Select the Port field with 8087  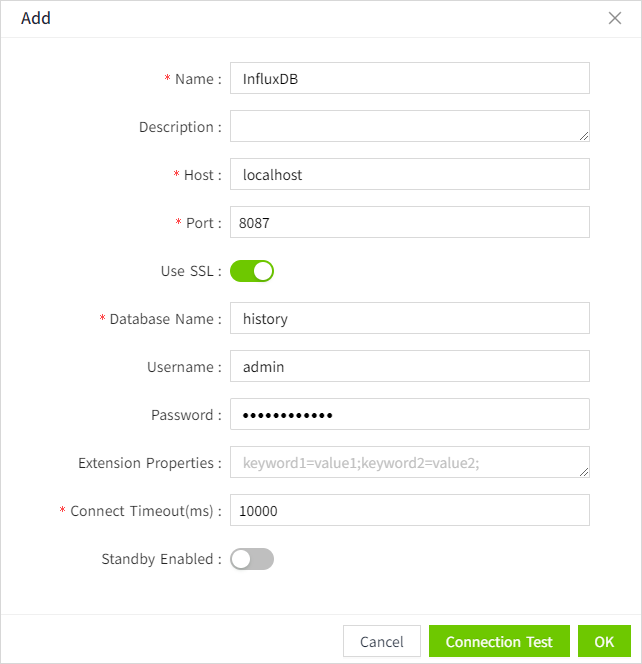click(x=409, y=222)
